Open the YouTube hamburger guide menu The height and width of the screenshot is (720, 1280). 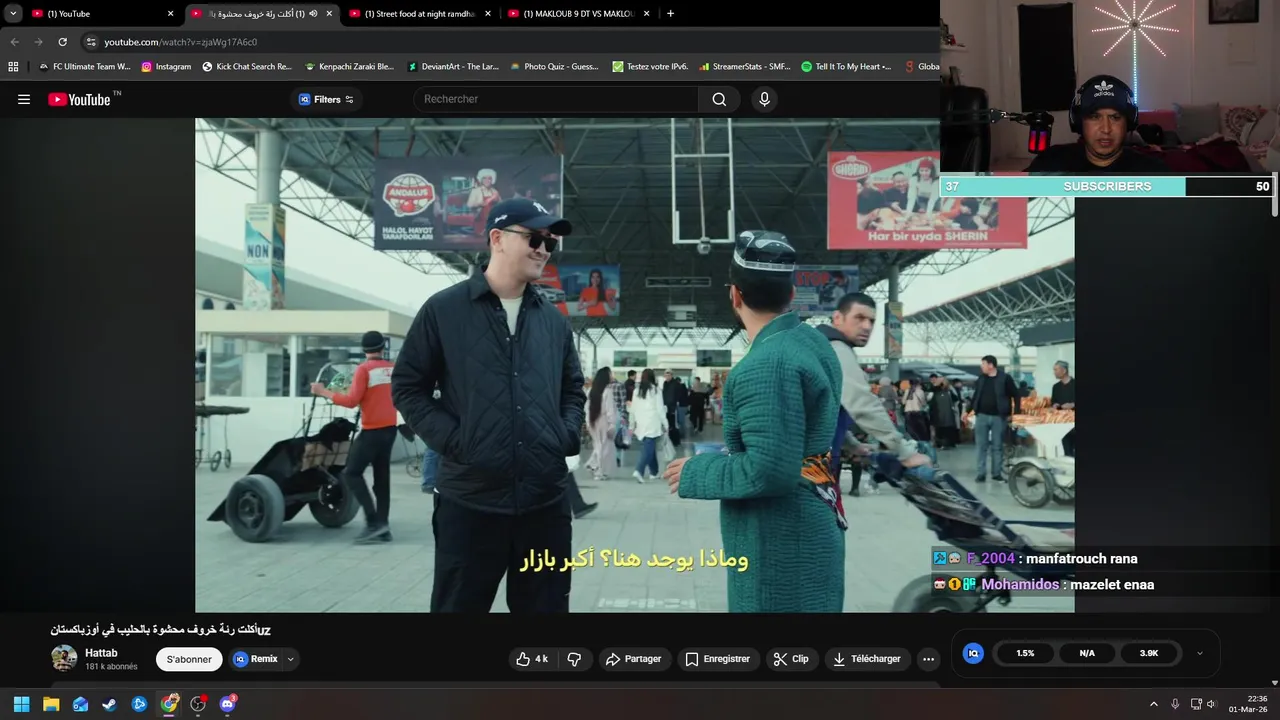click(x=24, y=99)
